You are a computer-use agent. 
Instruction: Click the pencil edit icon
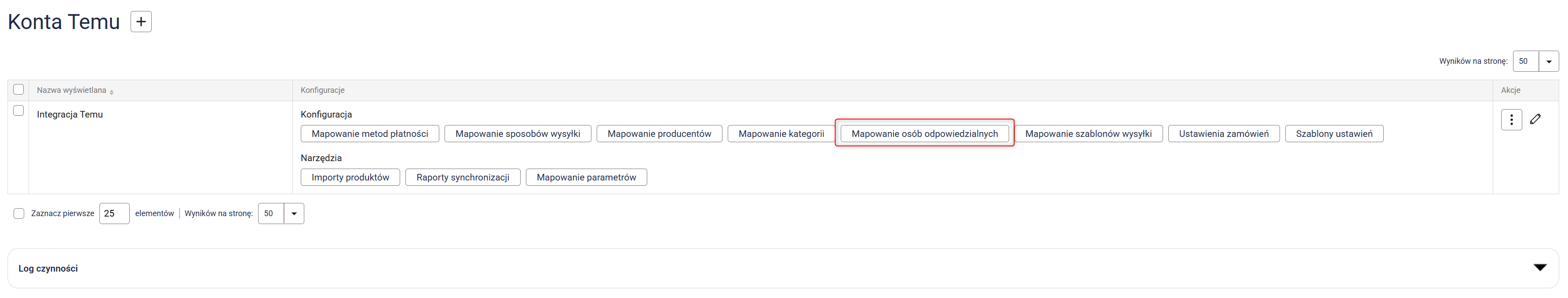1535,119
